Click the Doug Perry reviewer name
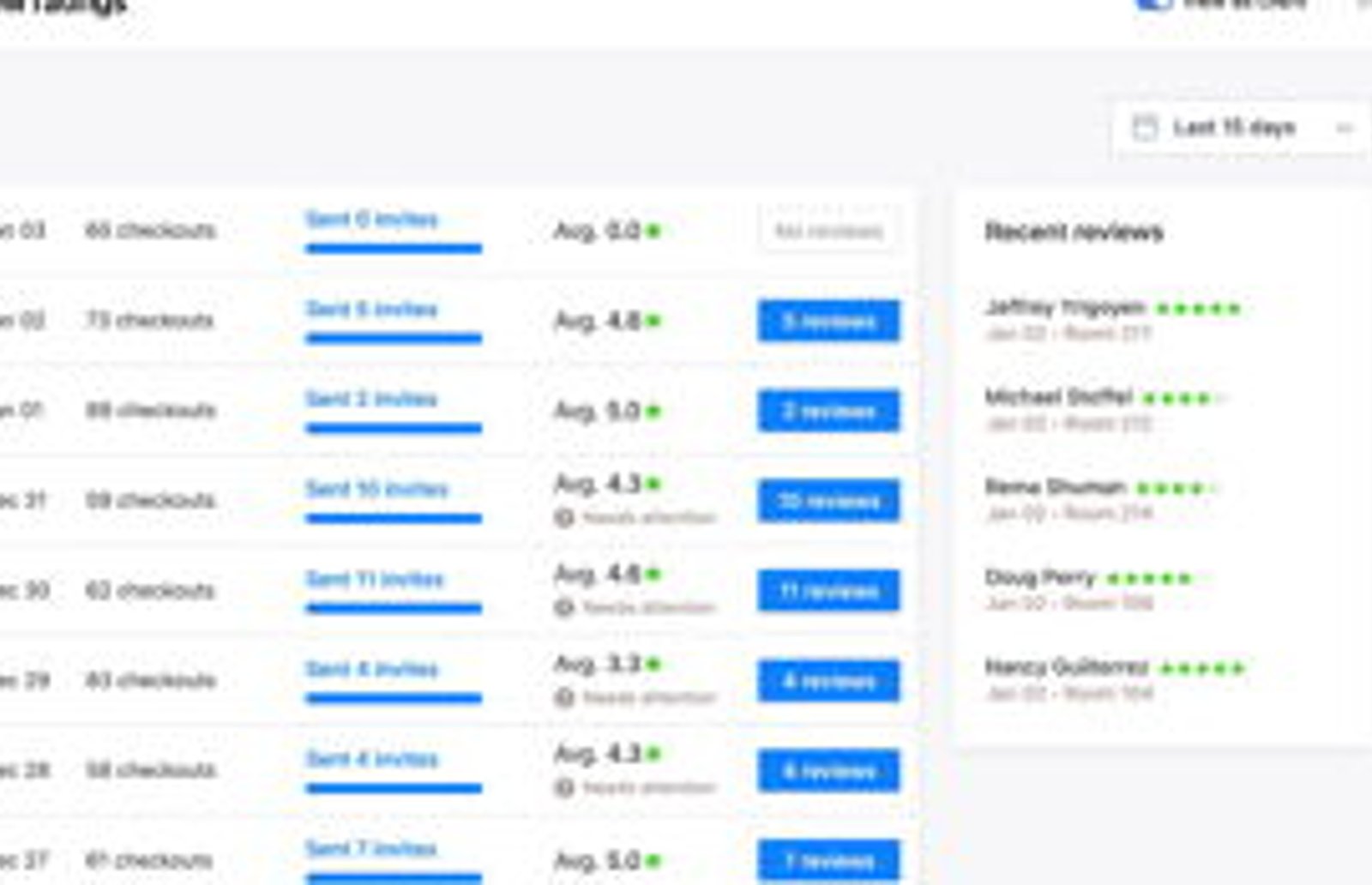The width and height of the screenshot is (1372, 885). 1040,577
